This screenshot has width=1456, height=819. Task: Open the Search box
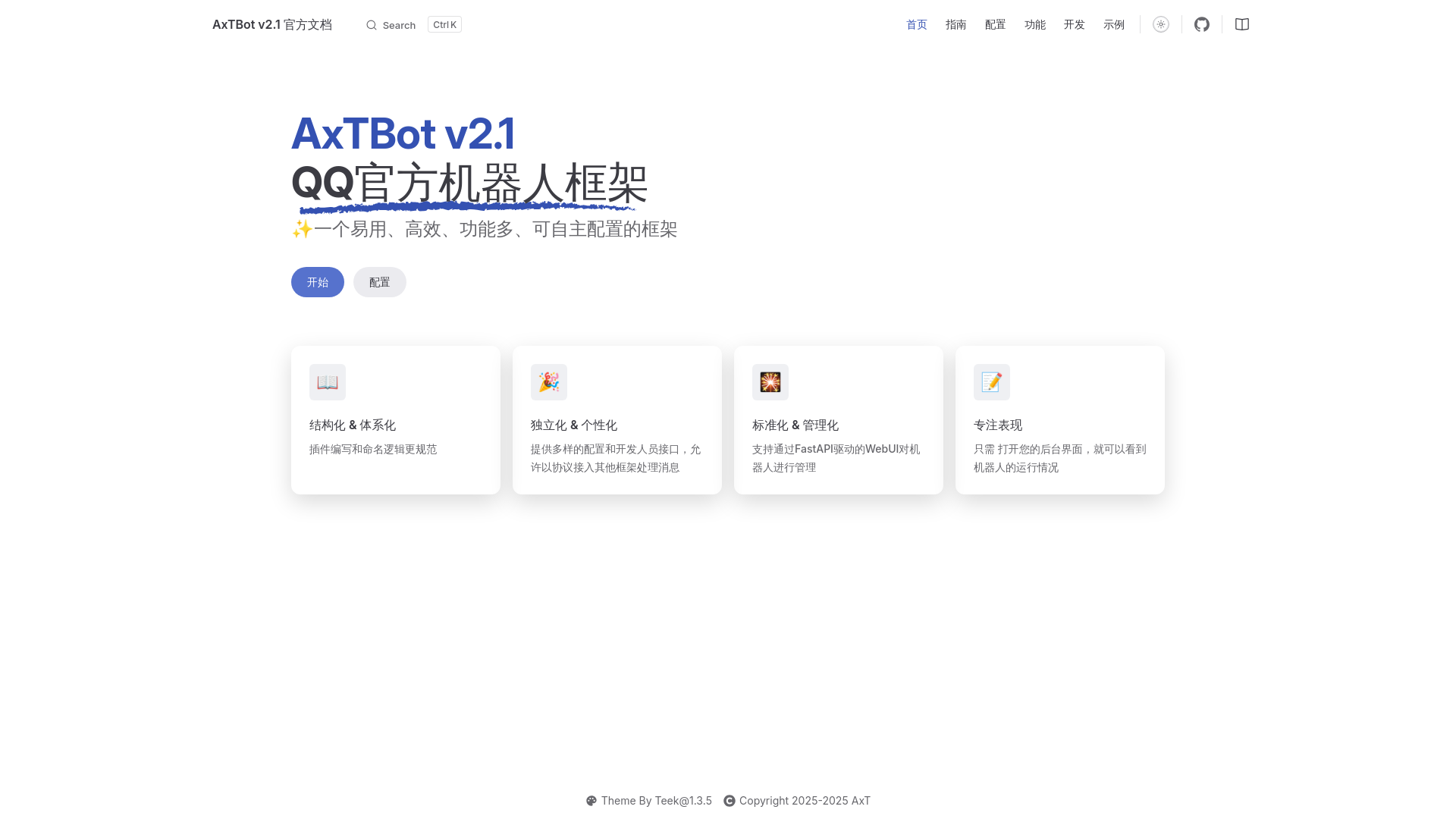(413, 25)
